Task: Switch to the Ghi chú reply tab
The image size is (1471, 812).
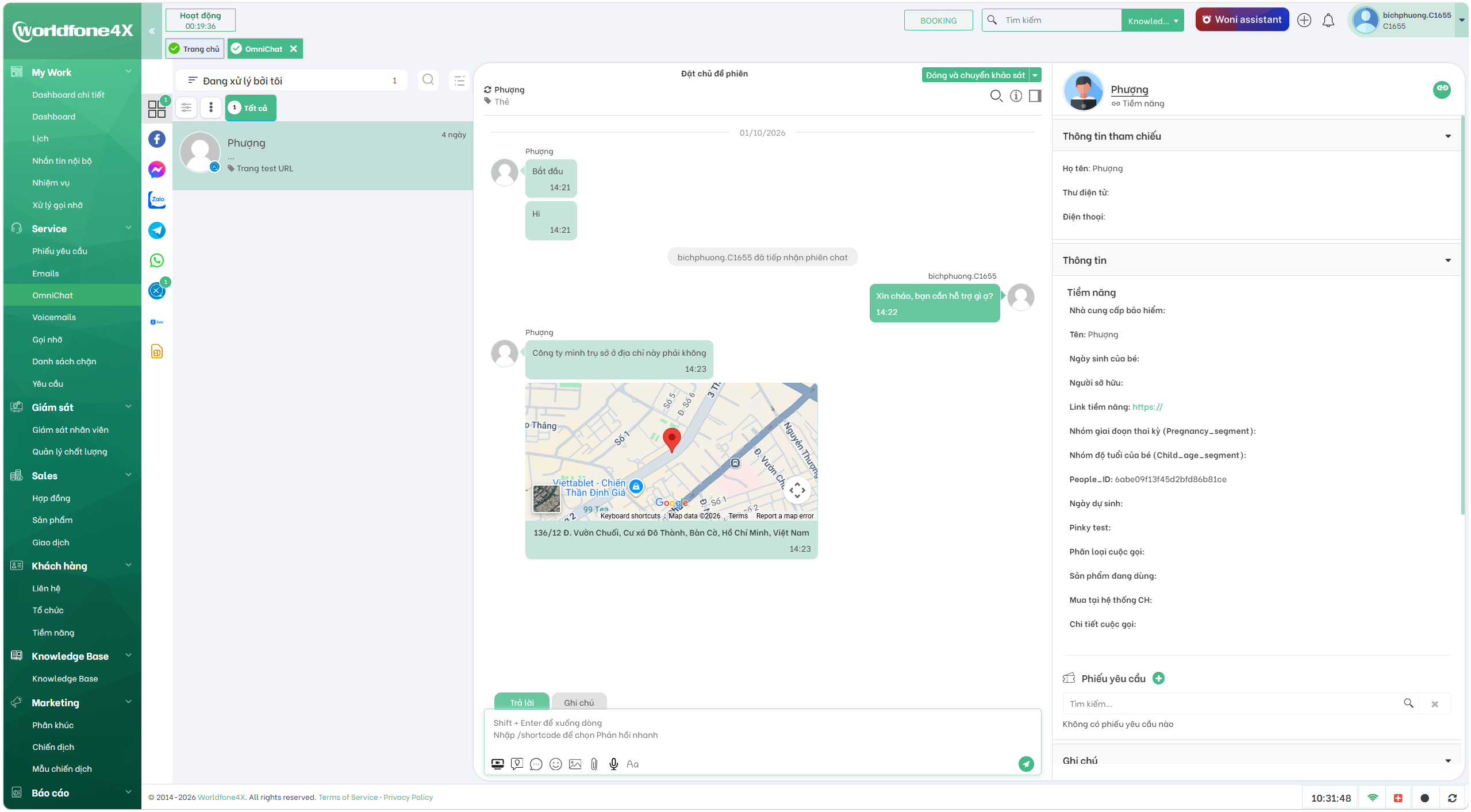Action: coord(579,702)
